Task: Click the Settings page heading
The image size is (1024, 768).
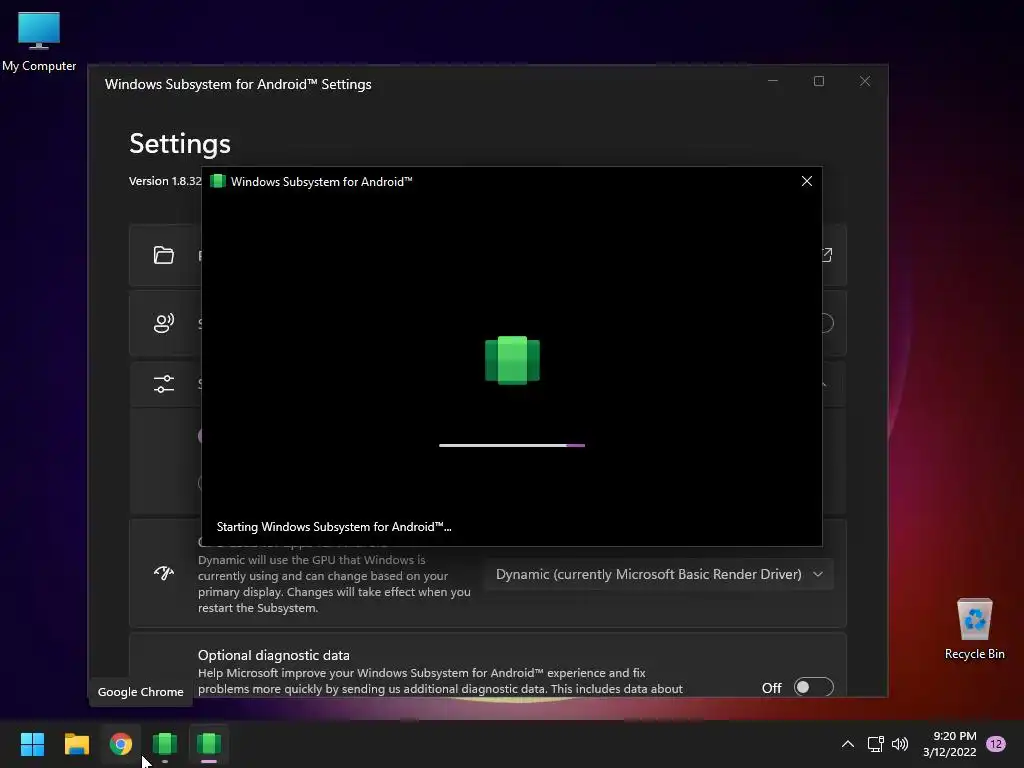Action: 180,144
